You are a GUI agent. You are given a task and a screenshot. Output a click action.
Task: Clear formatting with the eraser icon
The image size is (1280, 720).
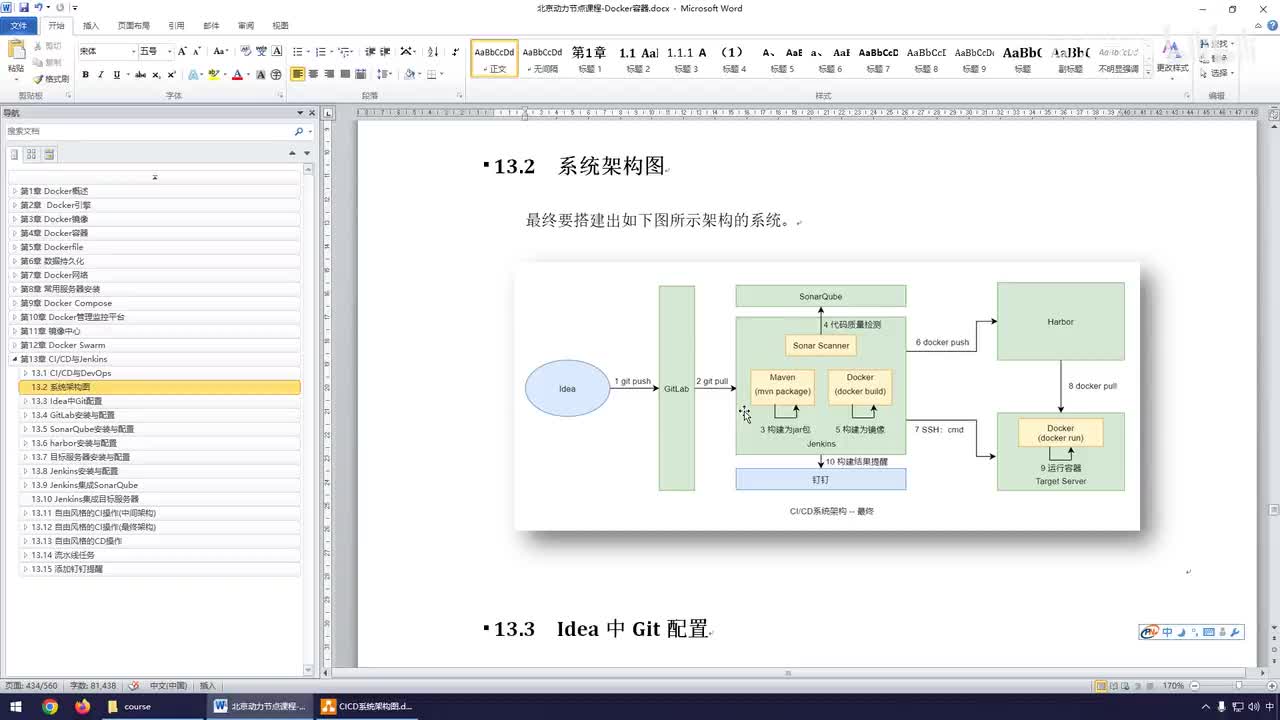[x=245, y=51]
